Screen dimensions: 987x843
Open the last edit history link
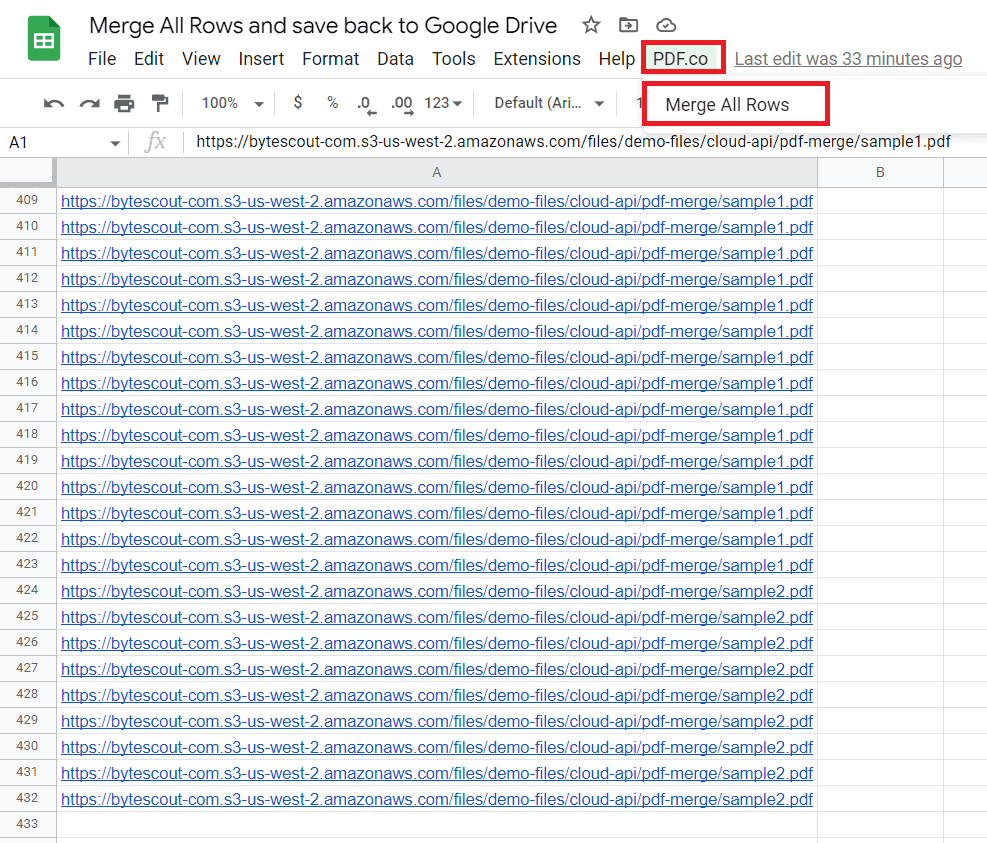pyautogui.click(x=848, y=59)
